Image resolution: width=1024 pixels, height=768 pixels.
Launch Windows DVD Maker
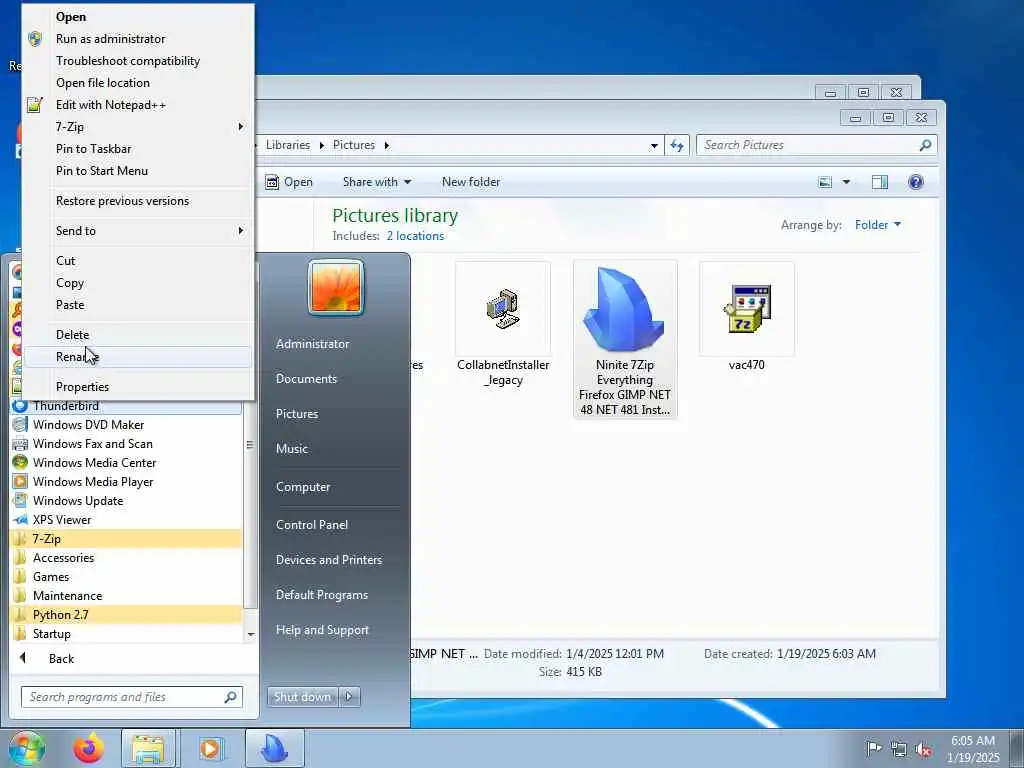point(126,425)
